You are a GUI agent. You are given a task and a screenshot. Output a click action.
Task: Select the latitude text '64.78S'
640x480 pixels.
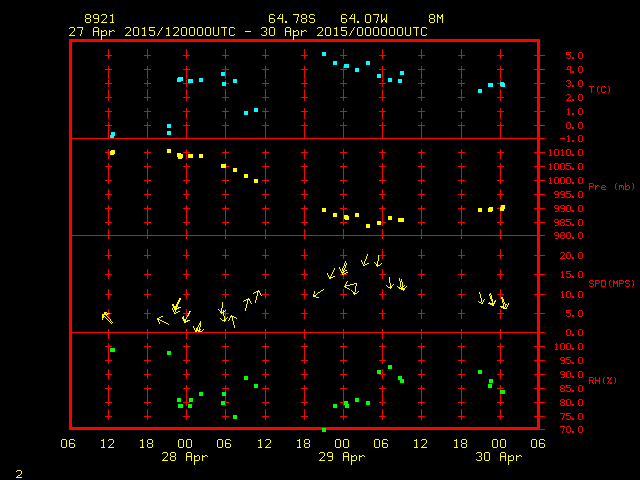point(292,19)
